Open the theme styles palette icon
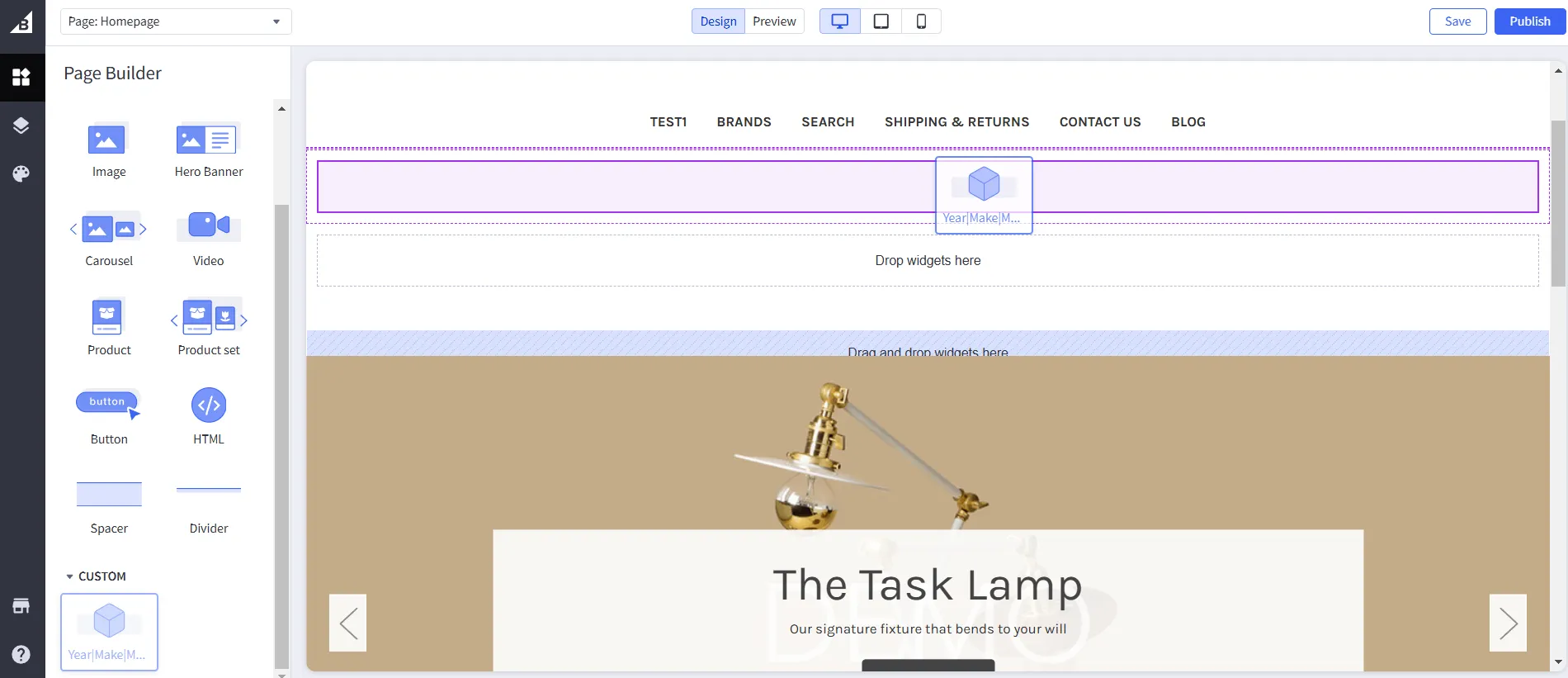The image size is (1568, 678). point(21,173)
